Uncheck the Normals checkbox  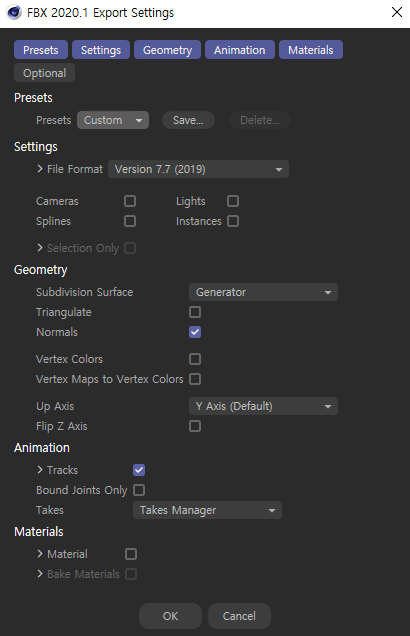click(x=195, y=332)
